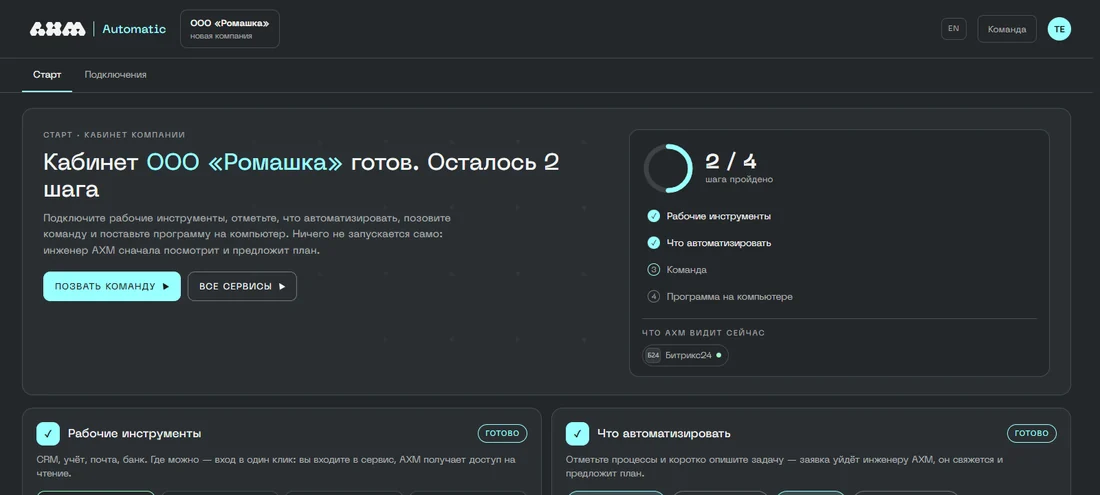
Task: Click the step 4 circle for Программа на компьютере
Action: (653, 297)
